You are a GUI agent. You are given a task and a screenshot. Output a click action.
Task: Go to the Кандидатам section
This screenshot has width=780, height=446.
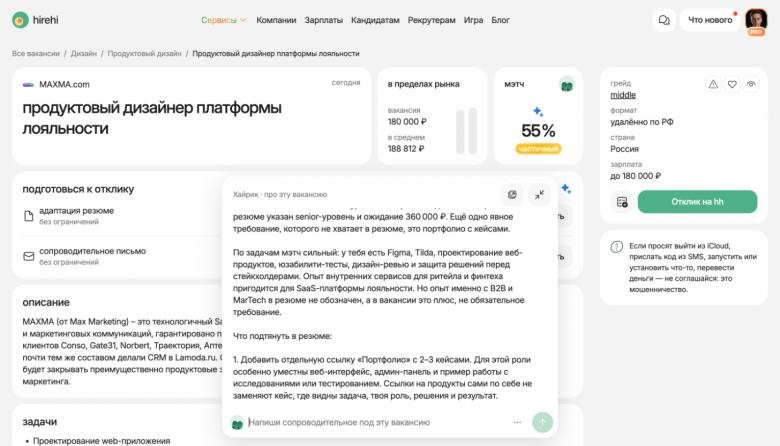pos(375,20)
